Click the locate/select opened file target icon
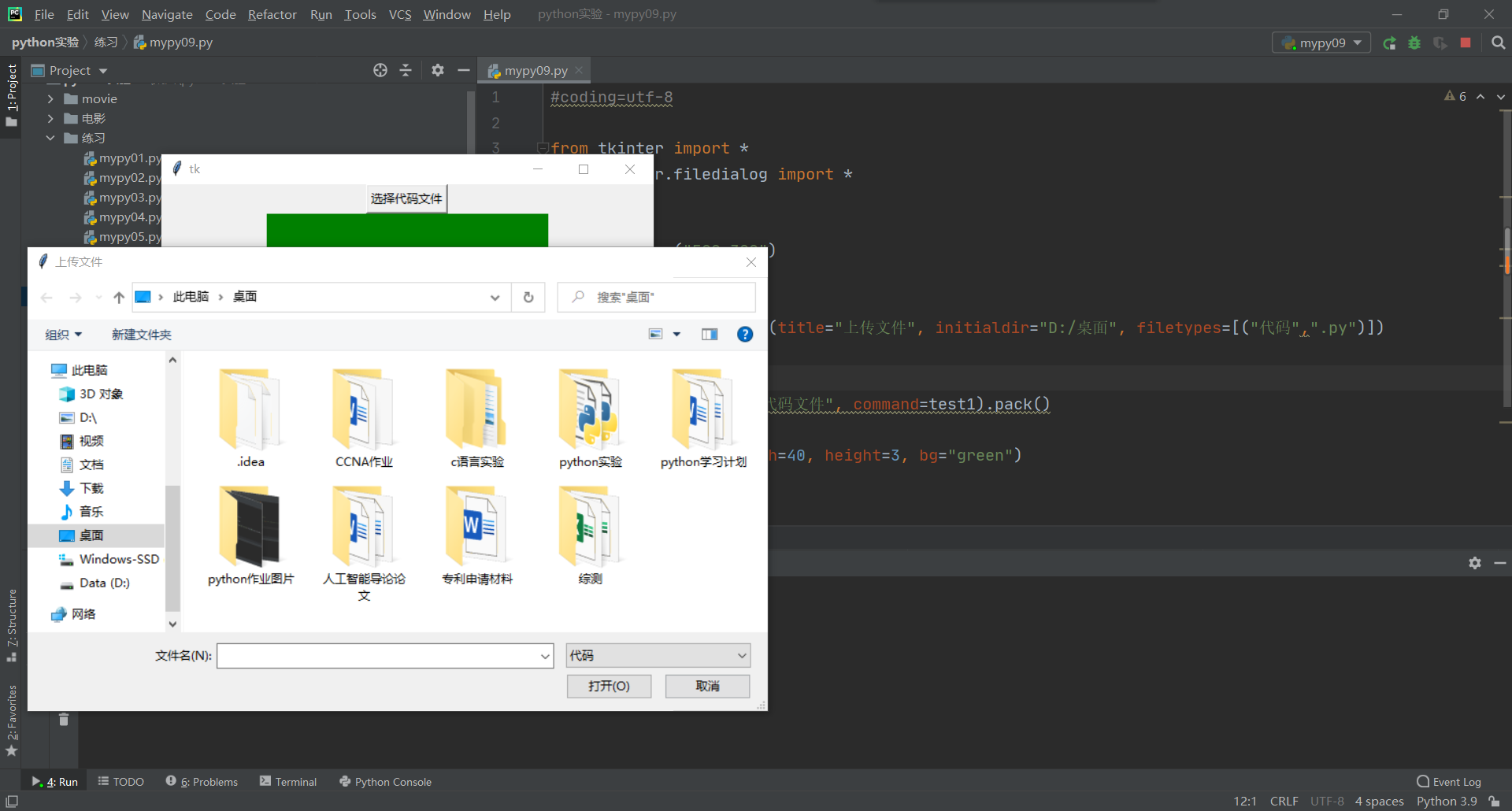The height and width of the screenshot is (811, 1512). (x=380, y=70)
